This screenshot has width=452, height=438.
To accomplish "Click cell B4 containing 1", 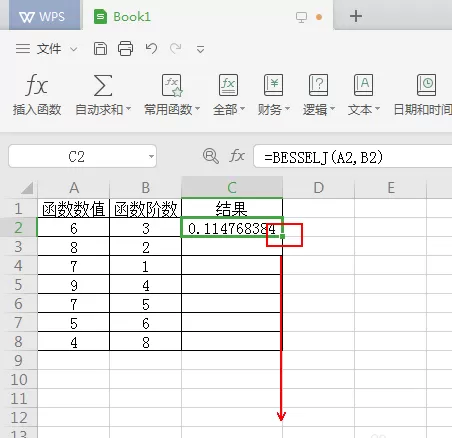I will point(146,266).
